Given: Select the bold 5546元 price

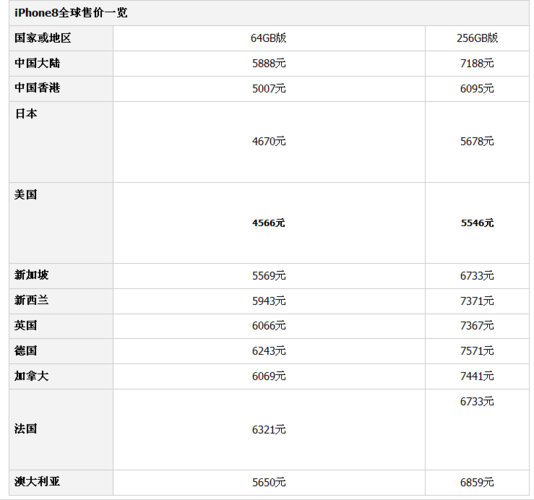Looking at the screenshot, I should 477,223.
